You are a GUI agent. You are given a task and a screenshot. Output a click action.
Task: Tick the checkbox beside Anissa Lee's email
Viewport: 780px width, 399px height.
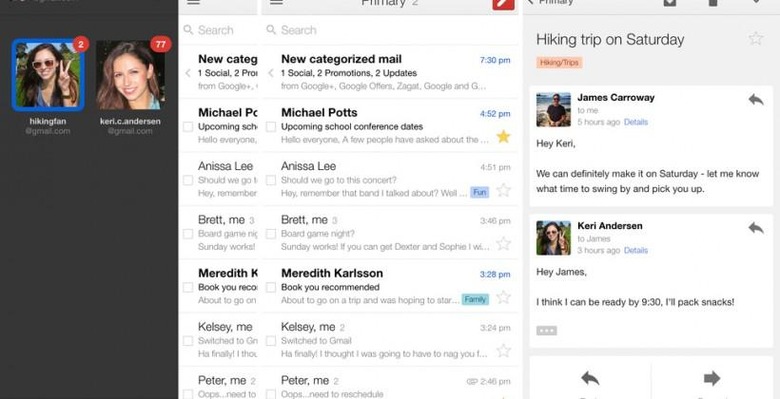[x=271, y=180]
